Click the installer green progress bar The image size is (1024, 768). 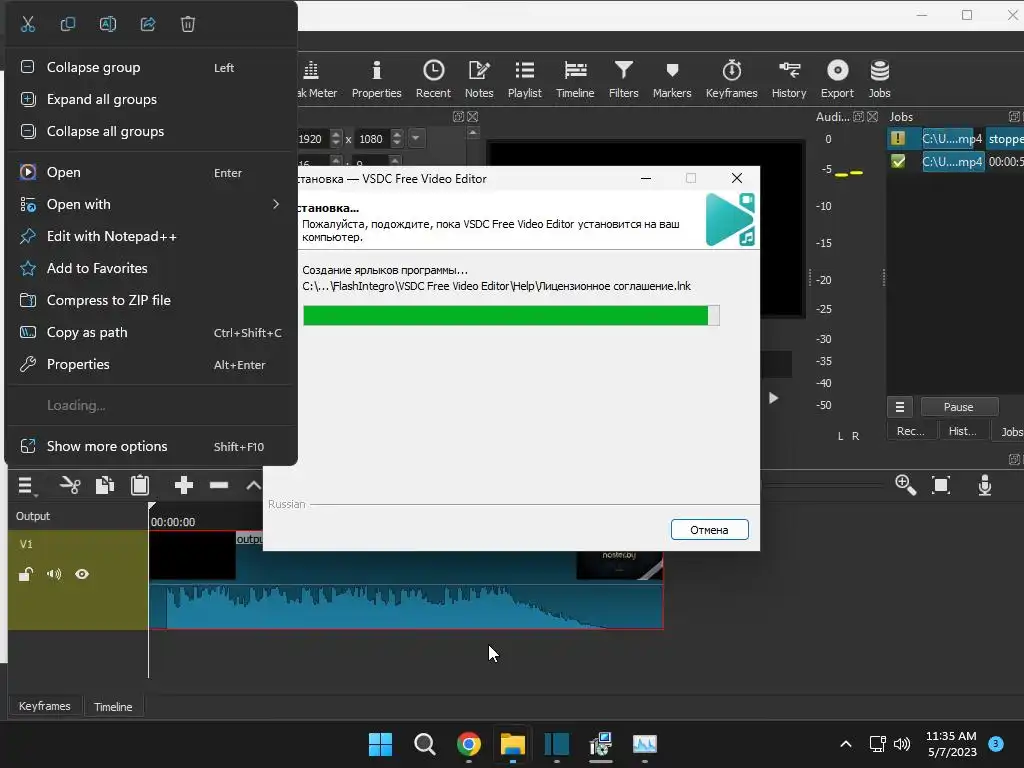click(x=511, y=315)
